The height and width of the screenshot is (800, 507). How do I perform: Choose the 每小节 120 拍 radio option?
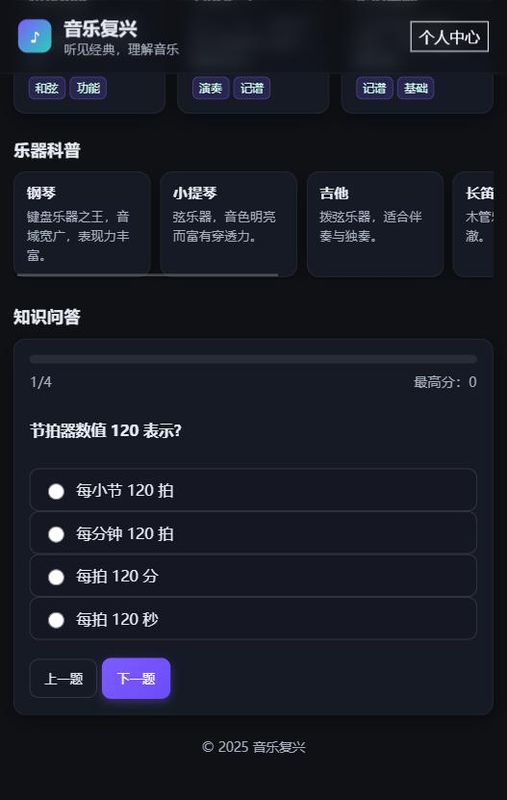coord(253,490)
